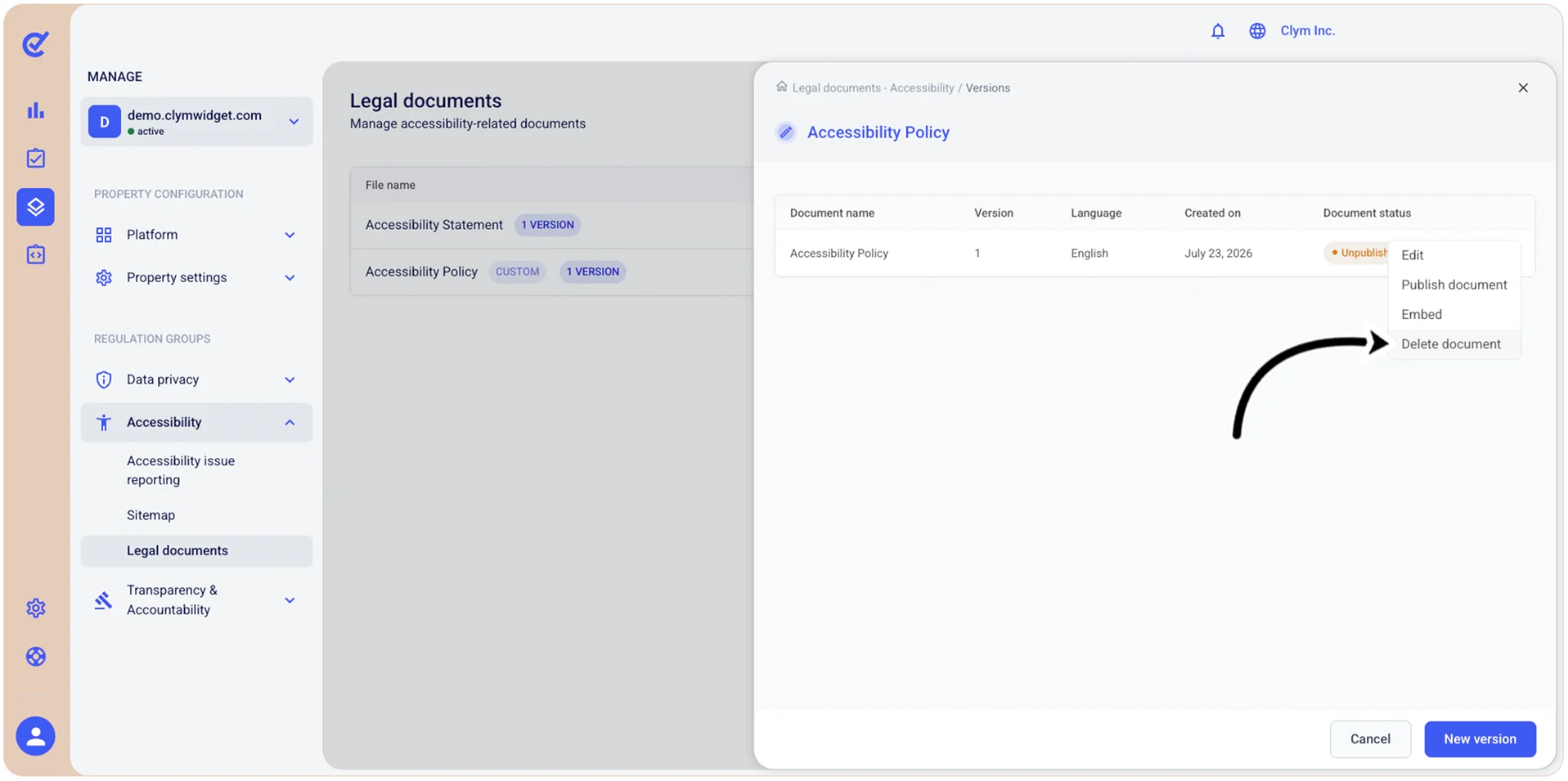Click the July 23, 2026 date cell

1218,254
